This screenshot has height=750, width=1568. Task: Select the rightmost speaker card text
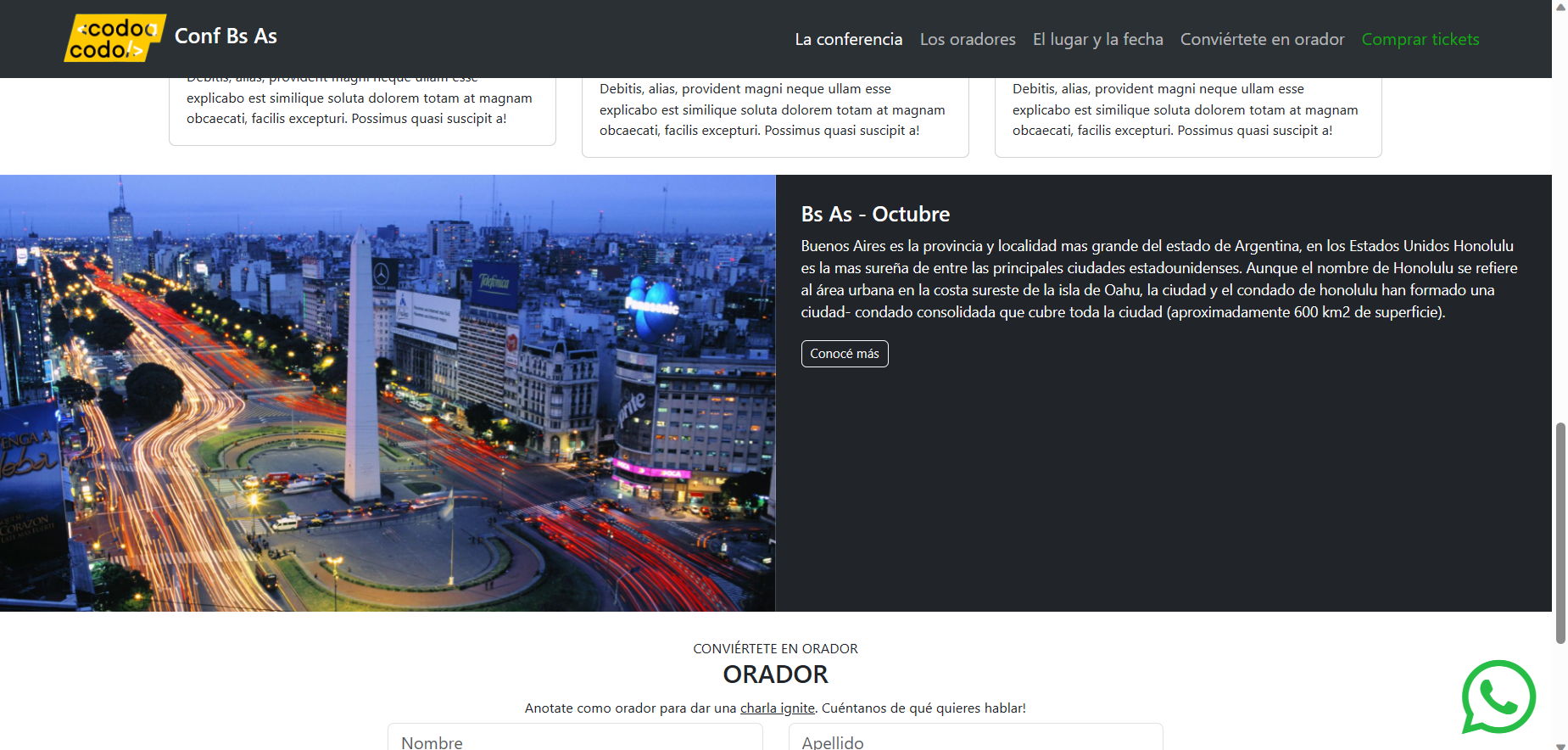click(1186, 110)
